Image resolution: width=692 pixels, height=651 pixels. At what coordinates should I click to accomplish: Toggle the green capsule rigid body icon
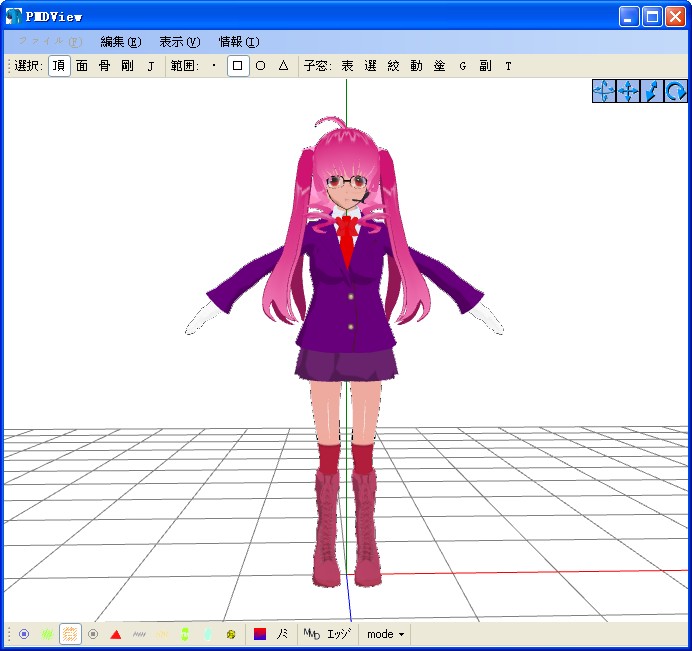point(185,634)
